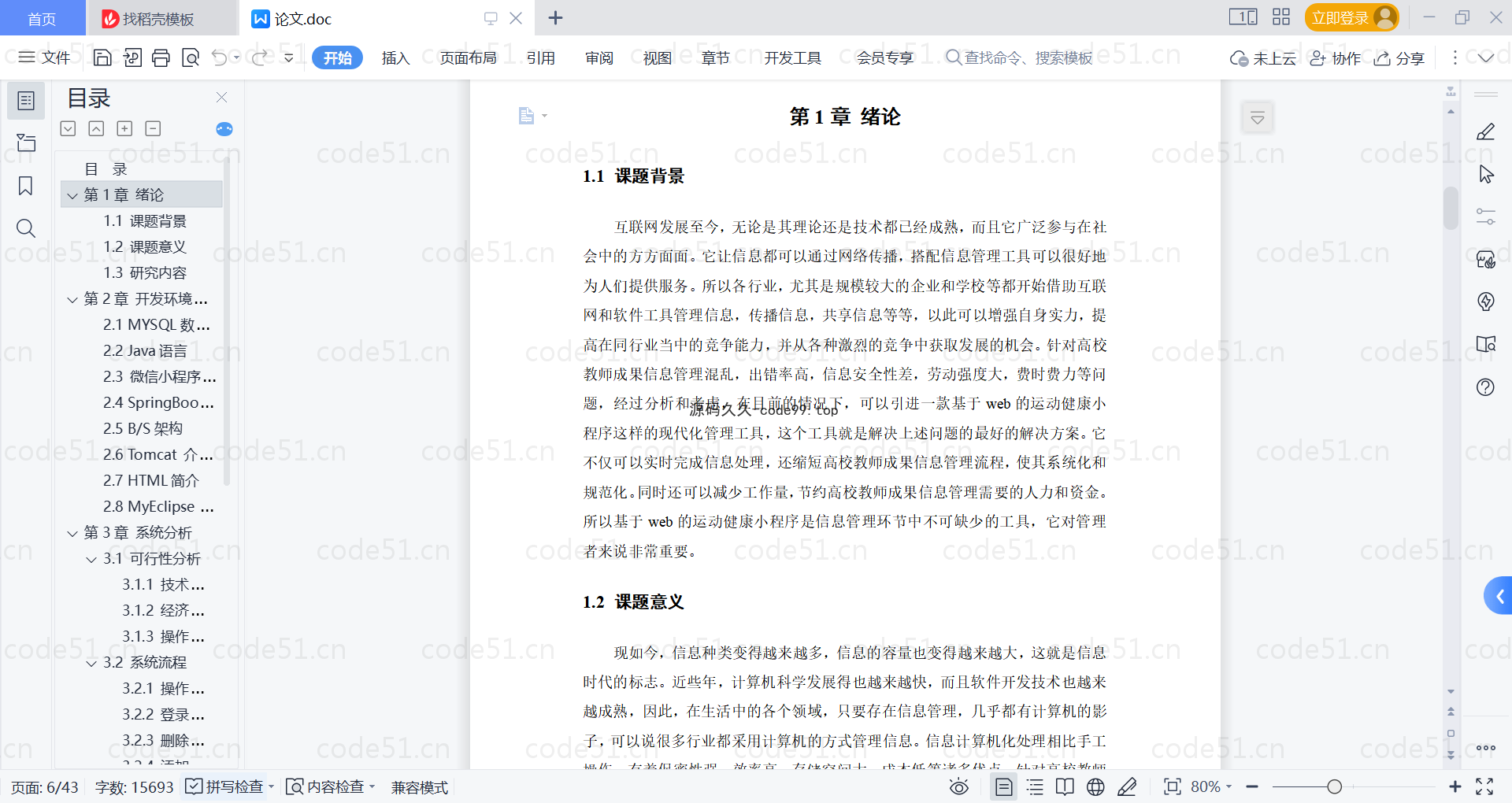This screenshot has height=803, width=1512.
Task: Click the 分享 share button
Action: [1399, 58]
